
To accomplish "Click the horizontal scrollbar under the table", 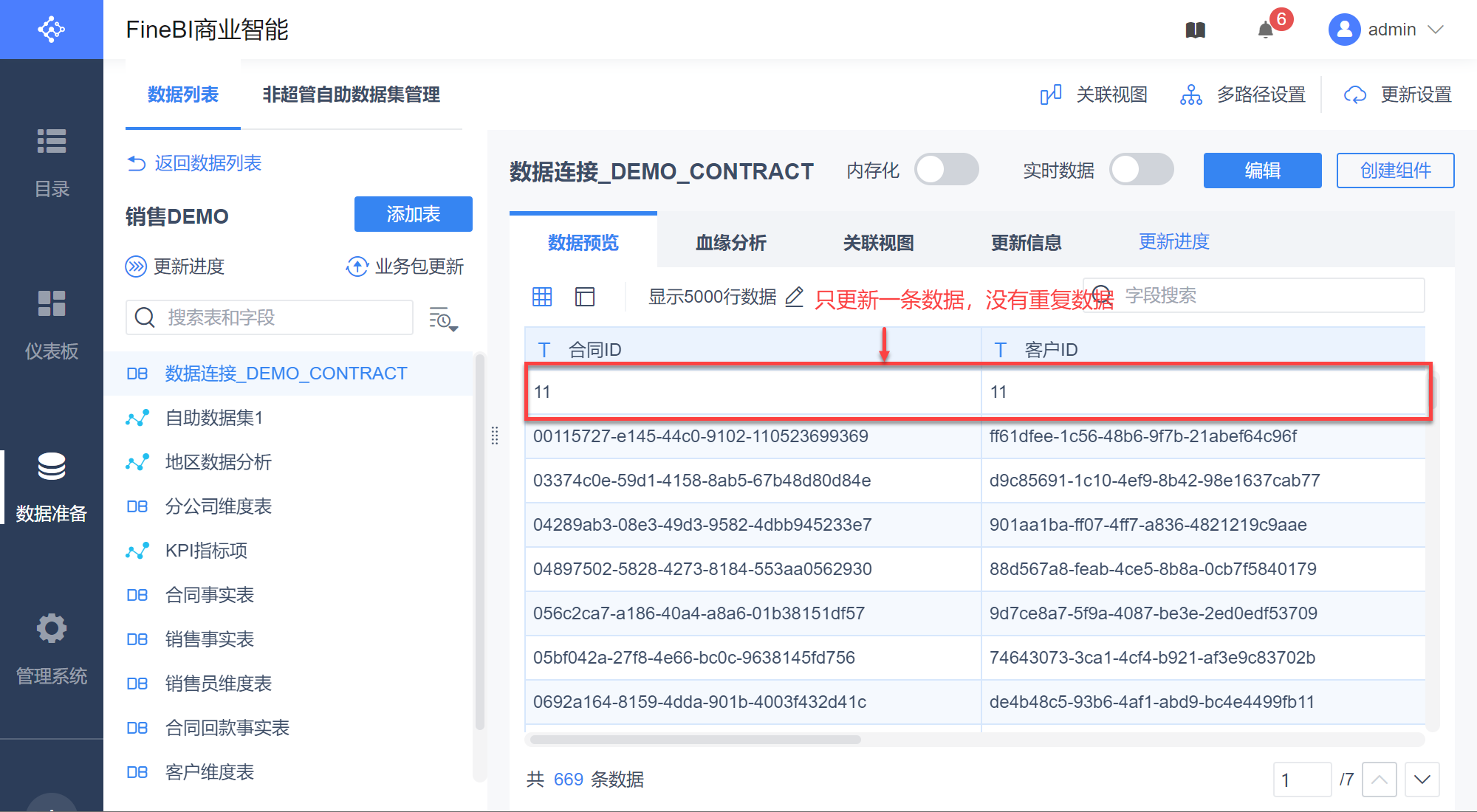I will point(695,740).
